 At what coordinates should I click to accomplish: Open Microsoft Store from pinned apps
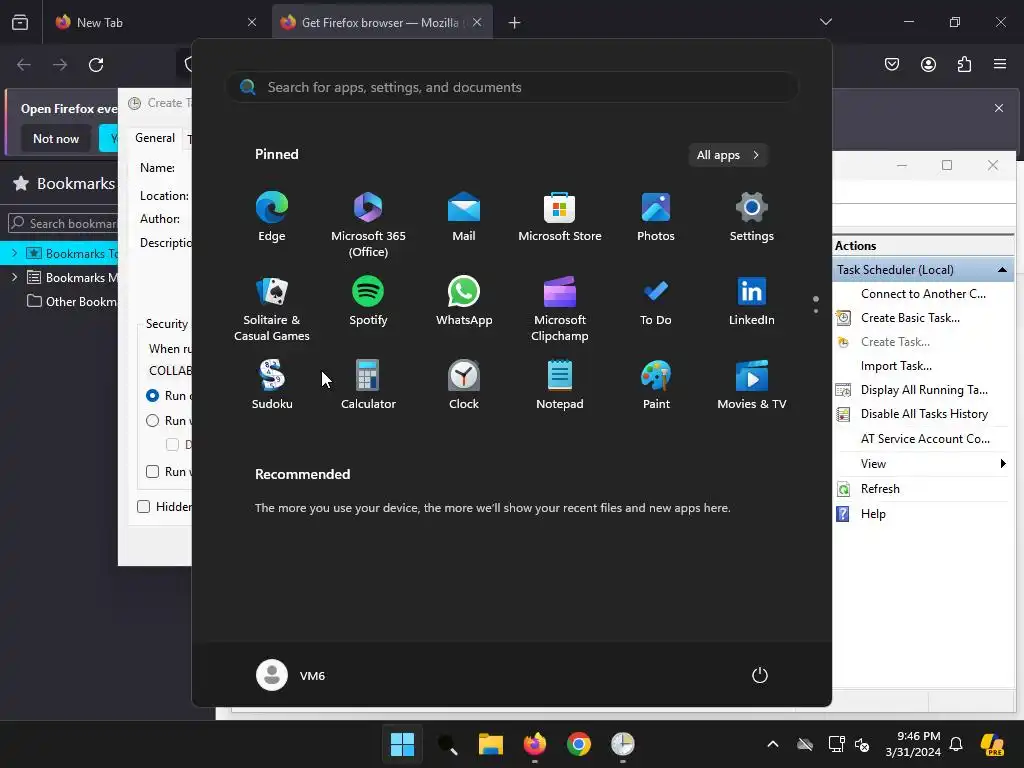point(560,217)
